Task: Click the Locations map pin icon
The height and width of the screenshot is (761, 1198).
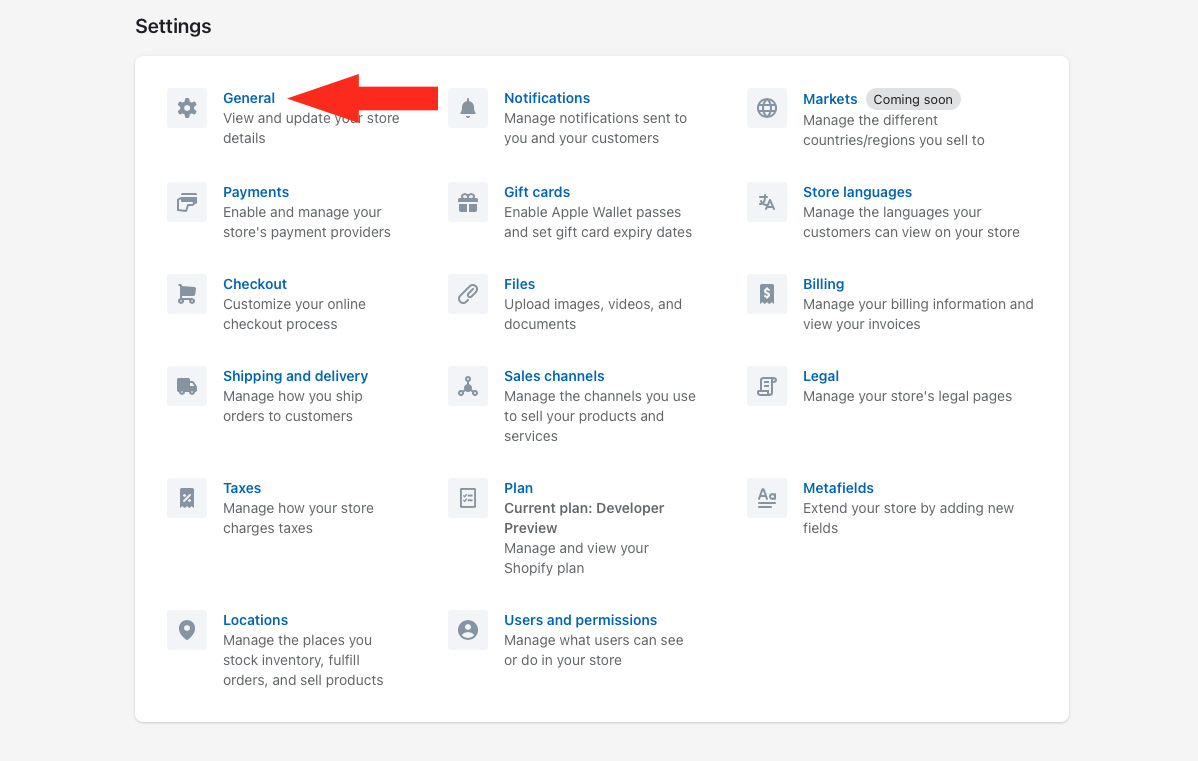Action: [x=187, y=630]
